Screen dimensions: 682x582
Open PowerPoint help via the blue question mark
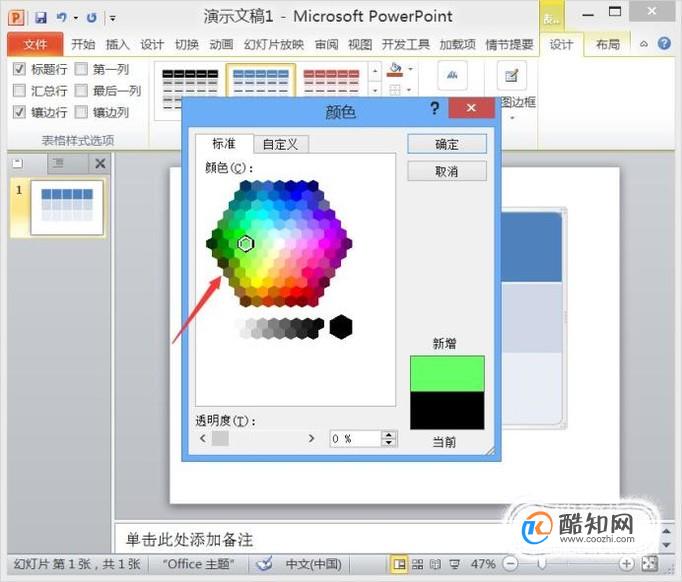point(664,43)
